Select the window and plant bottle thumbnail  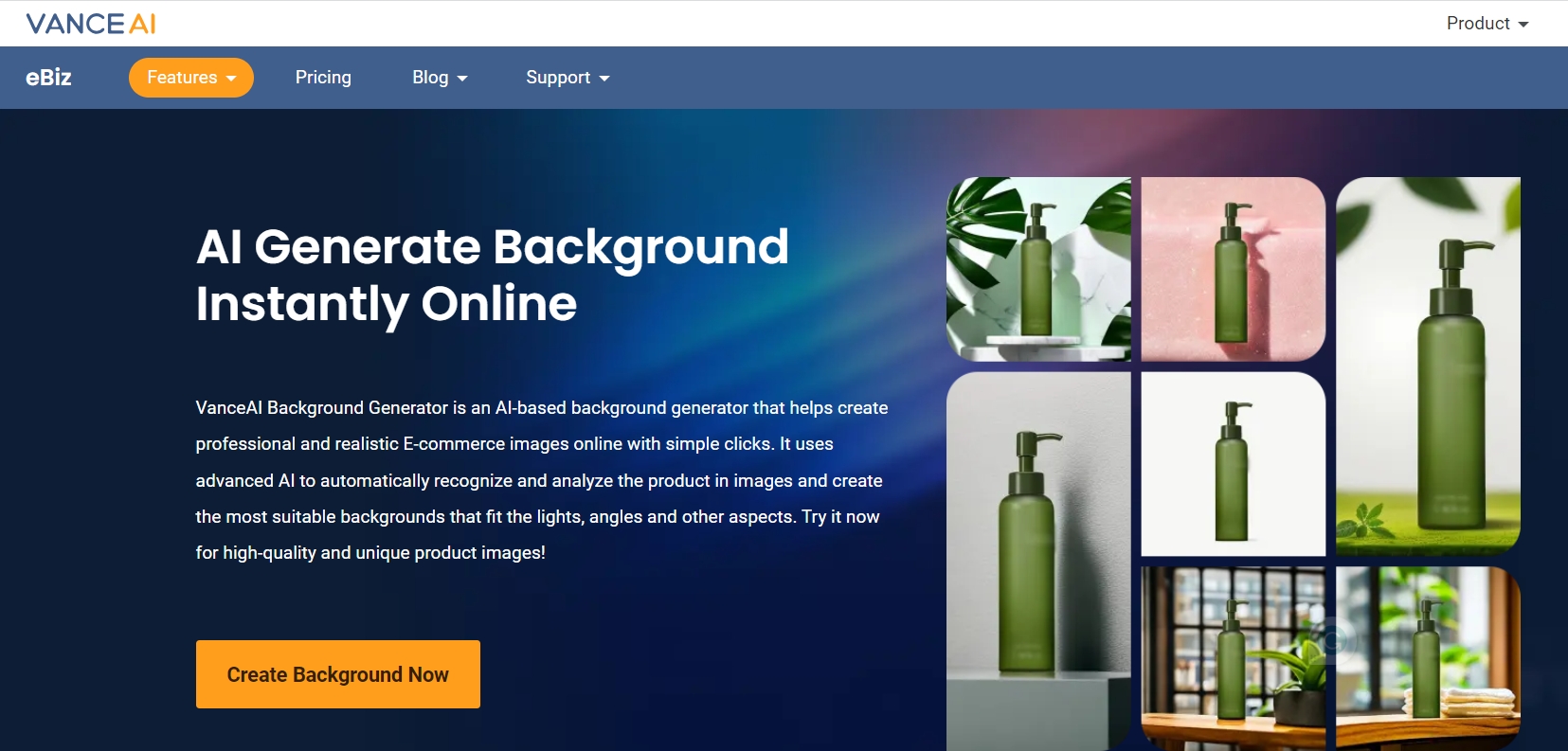click(1234, 659)
